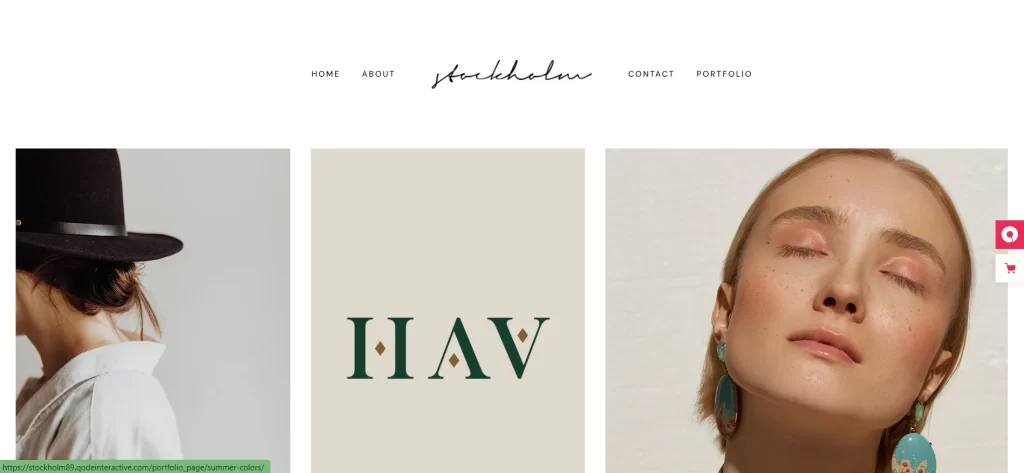Click the handwritten Stockholm logo
Screen dimensions: 1024x473
(x=511, y=74)
